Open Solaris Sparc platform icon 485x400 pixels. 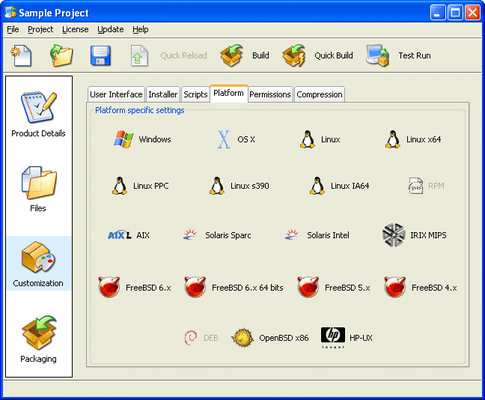coord(190,235)
